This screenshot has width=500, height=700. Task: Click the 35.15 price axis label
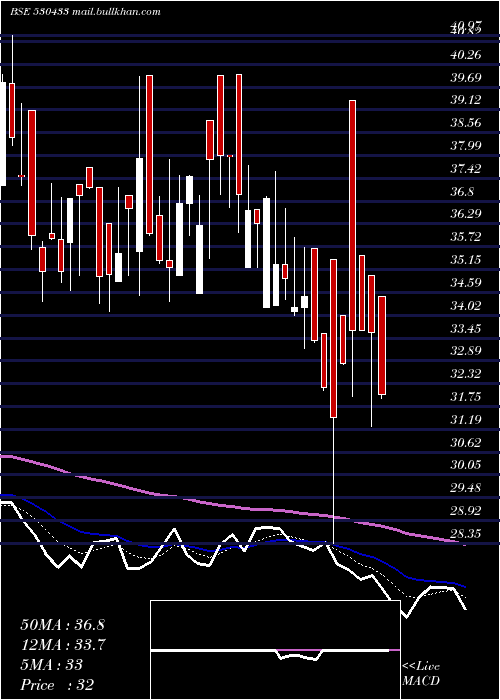tap(466, 260)
